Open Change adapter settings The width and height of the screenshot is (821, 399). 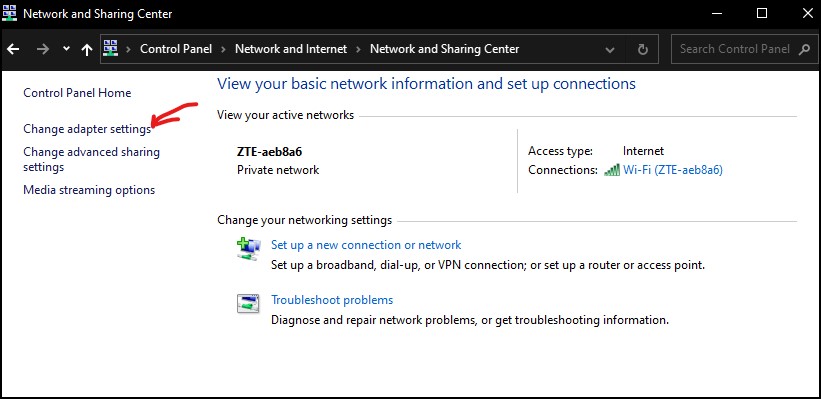pyautogui.click(x=87, y=129)
